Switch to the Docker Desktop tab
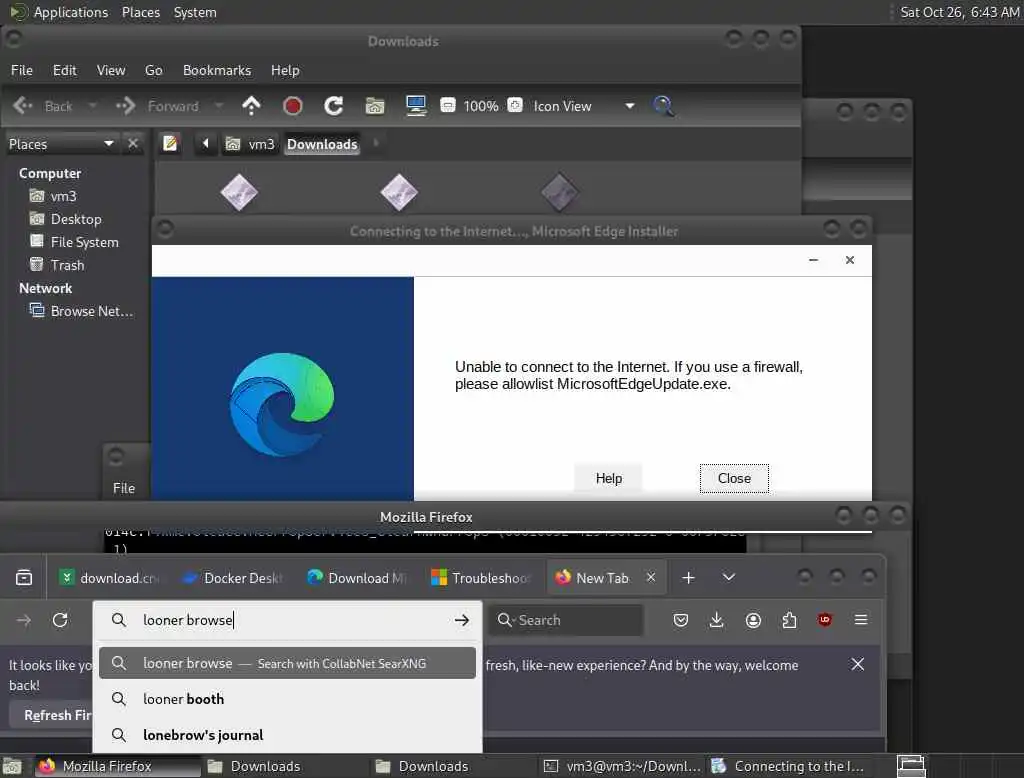Viewport: 1024px width, 778px height. coord(232,577)
